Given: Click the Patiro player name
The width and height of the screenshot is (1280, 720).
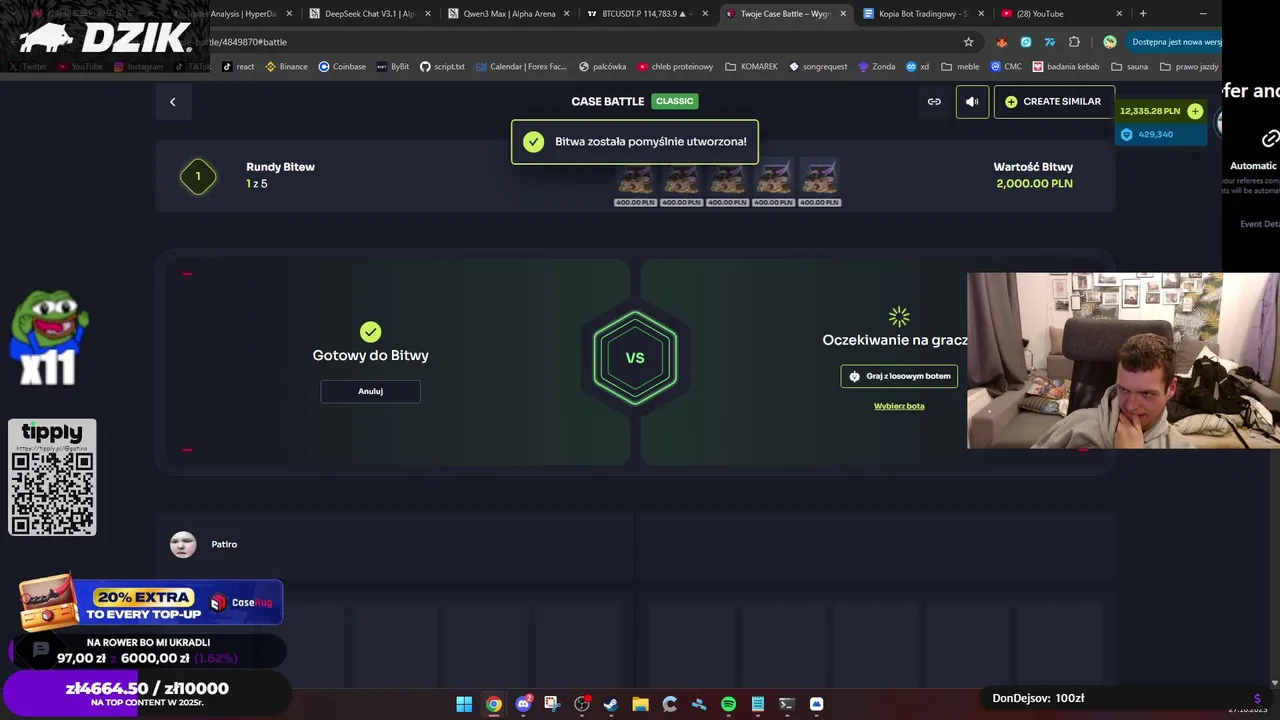Looking at the screenshot, I should pyautogui.click(x=224, y=544).
